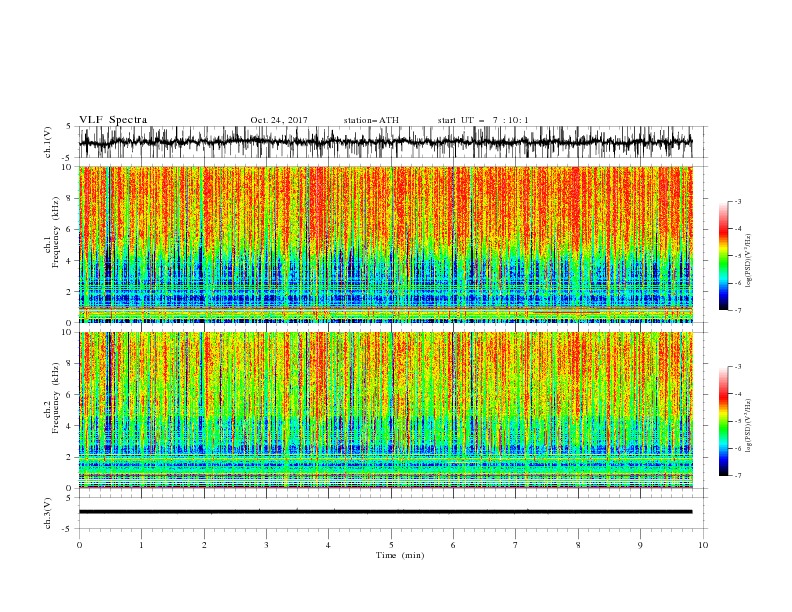Click the "5" minute tick on the time axis
The height and width of the screenshot is (612, 792).
coord(391,545)
